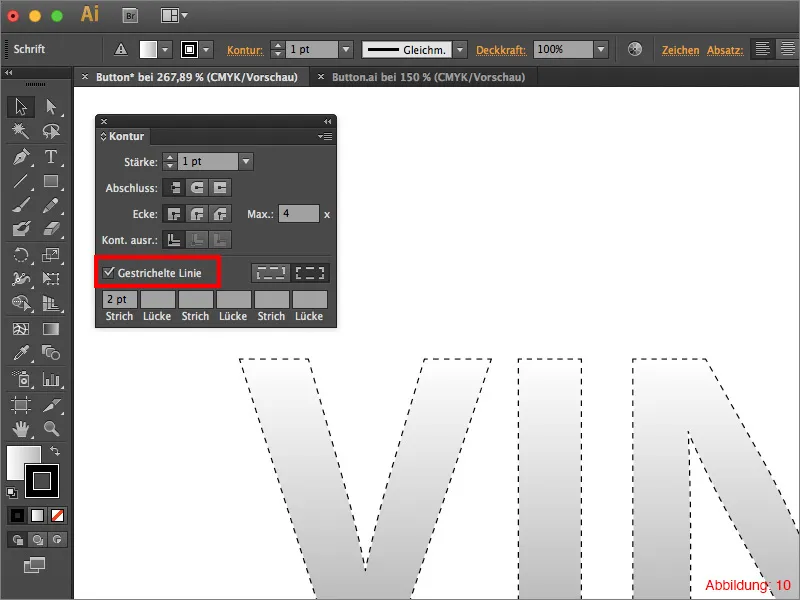Select the Paintbrush tool

tap(21, 205)
